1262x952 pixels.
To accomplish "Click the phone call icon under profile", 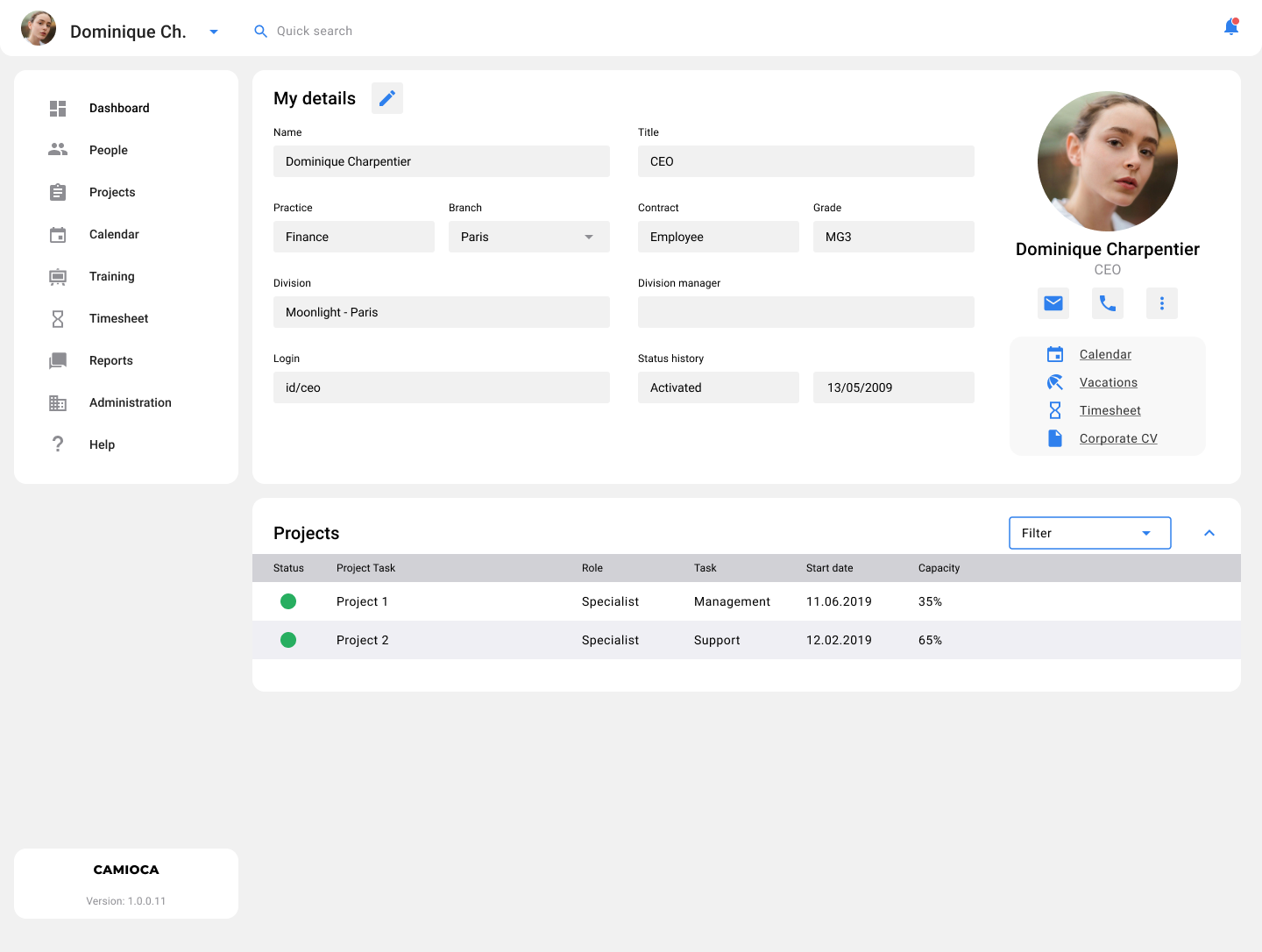I will 1108,303.
